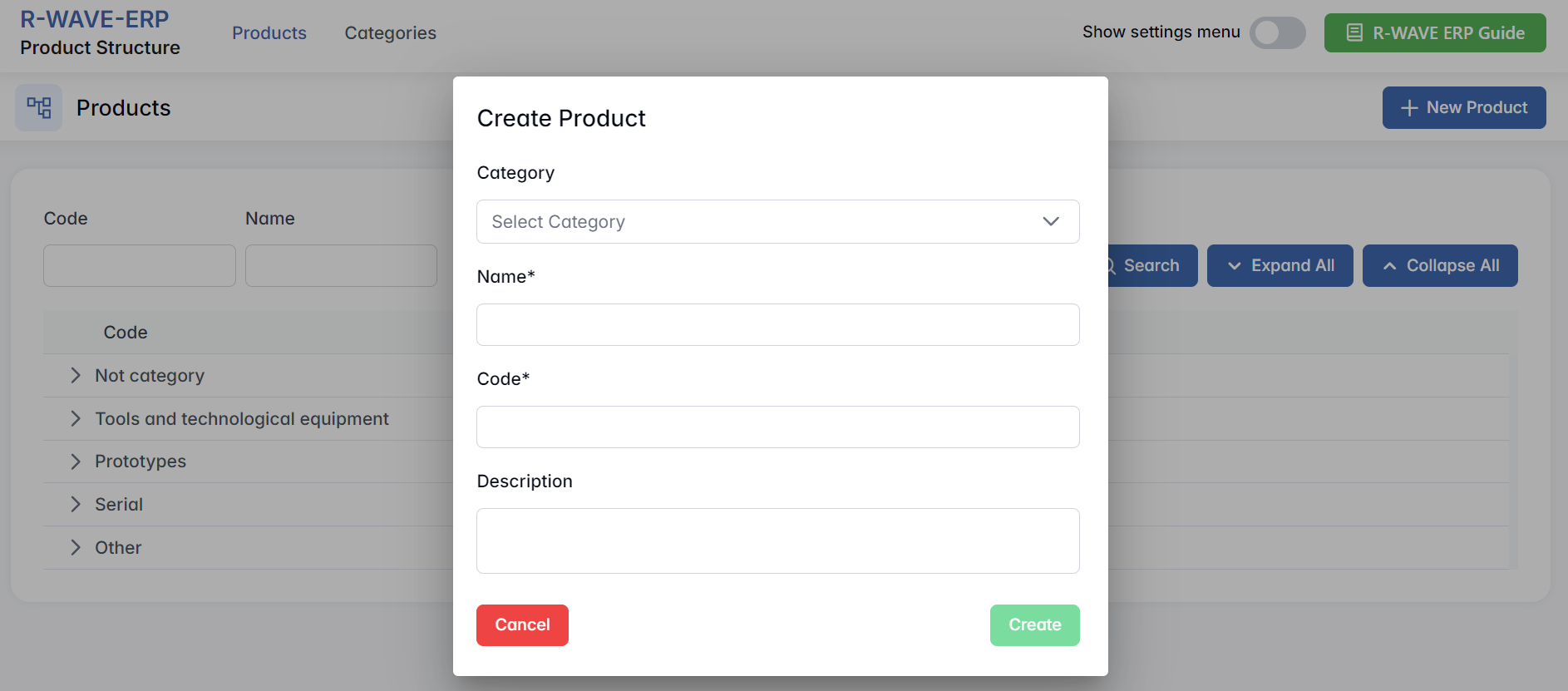Focus the Code* input in the dialog

coord(777,427)
